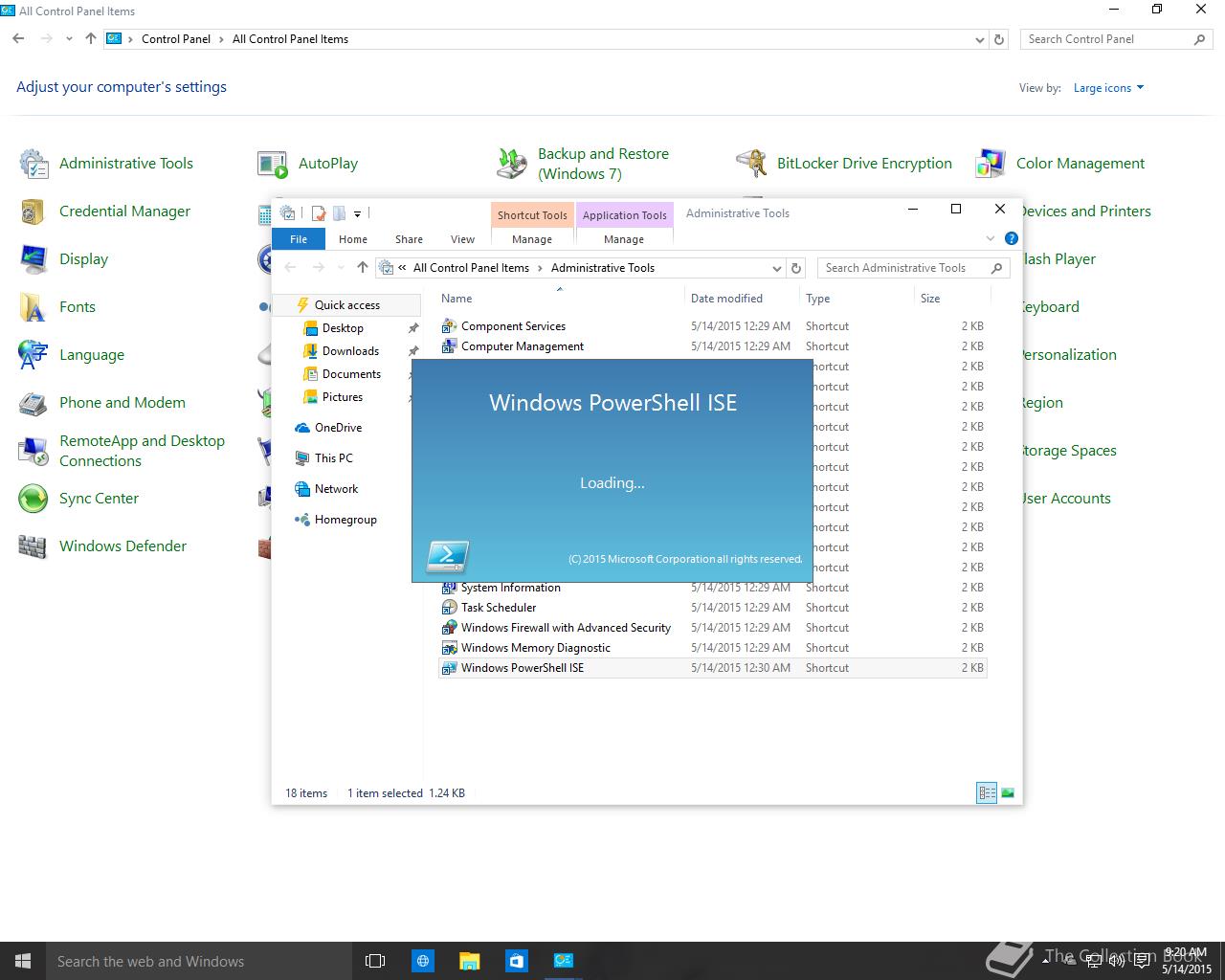This screenshot has width=1225, height=980.
Task: Open Quick Access Toolbar customize dropdown
Action: click(x=357, y=213)
